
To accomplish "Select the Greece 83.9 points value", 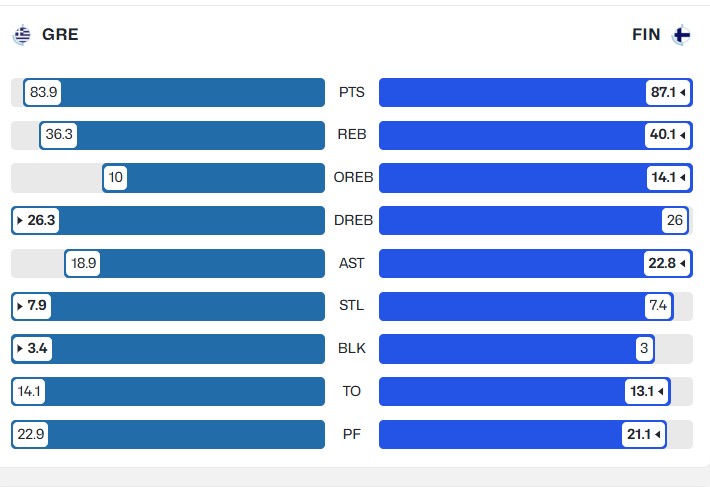I will point(43,92).
